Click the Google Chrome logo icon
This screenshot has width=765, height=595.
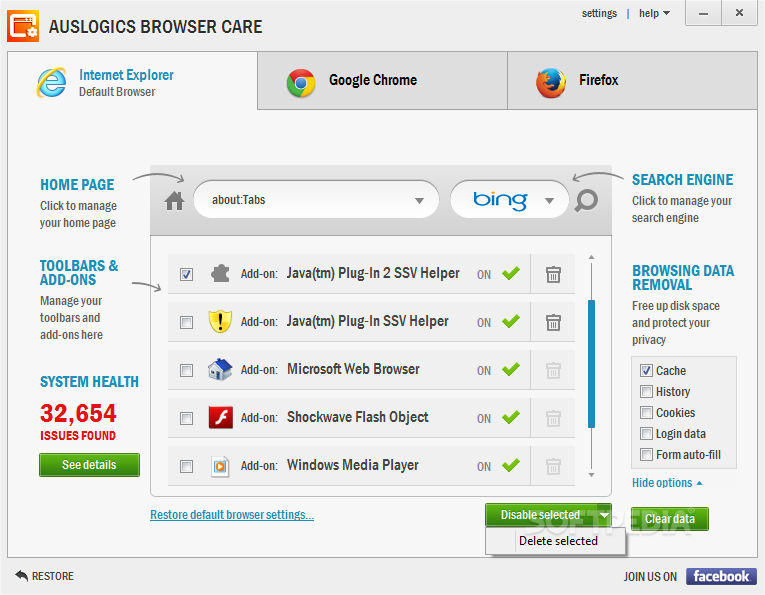point(301,83)
